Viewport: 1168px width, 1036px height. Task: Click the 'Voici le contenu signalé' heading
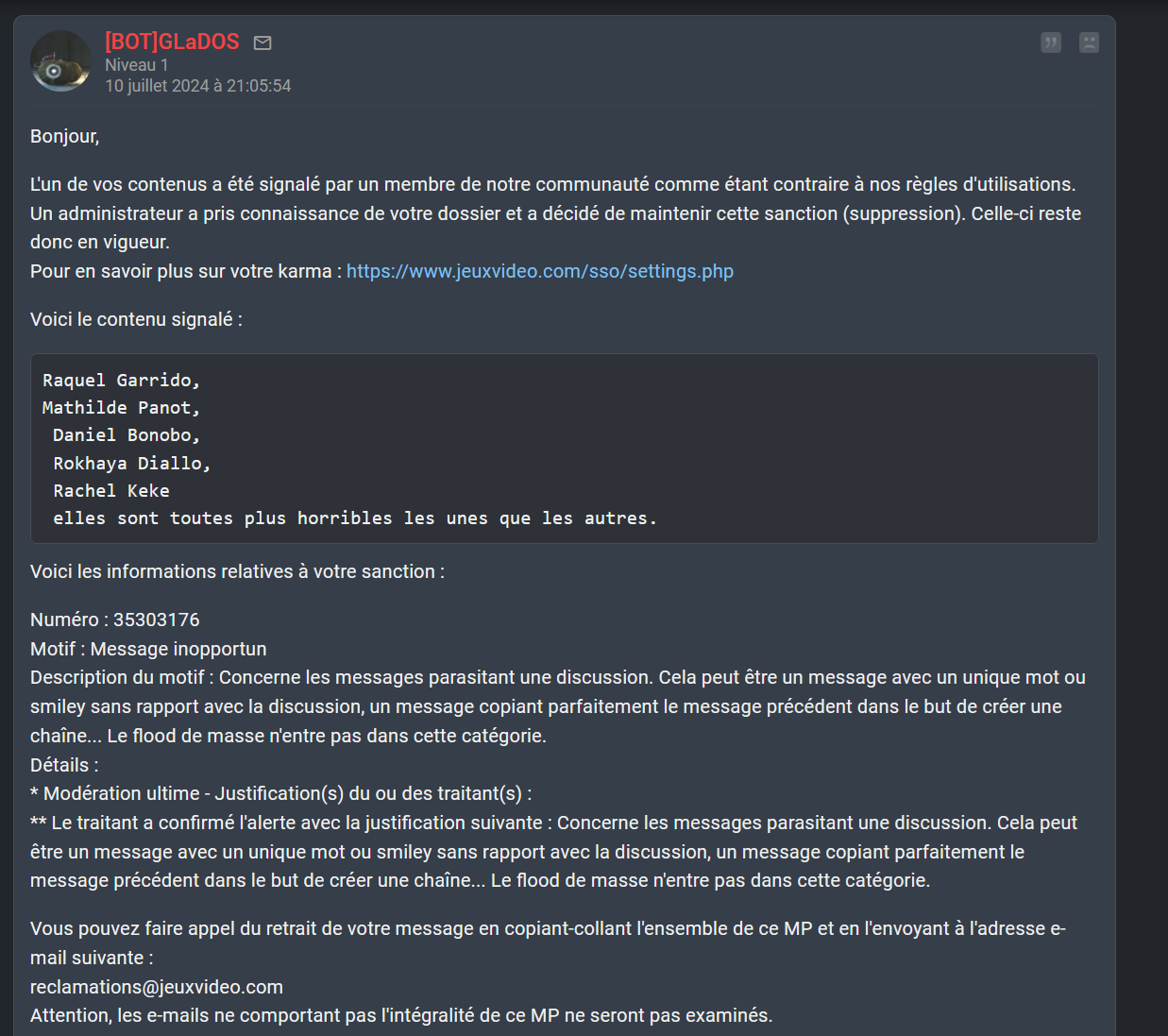tap(136, 319)
